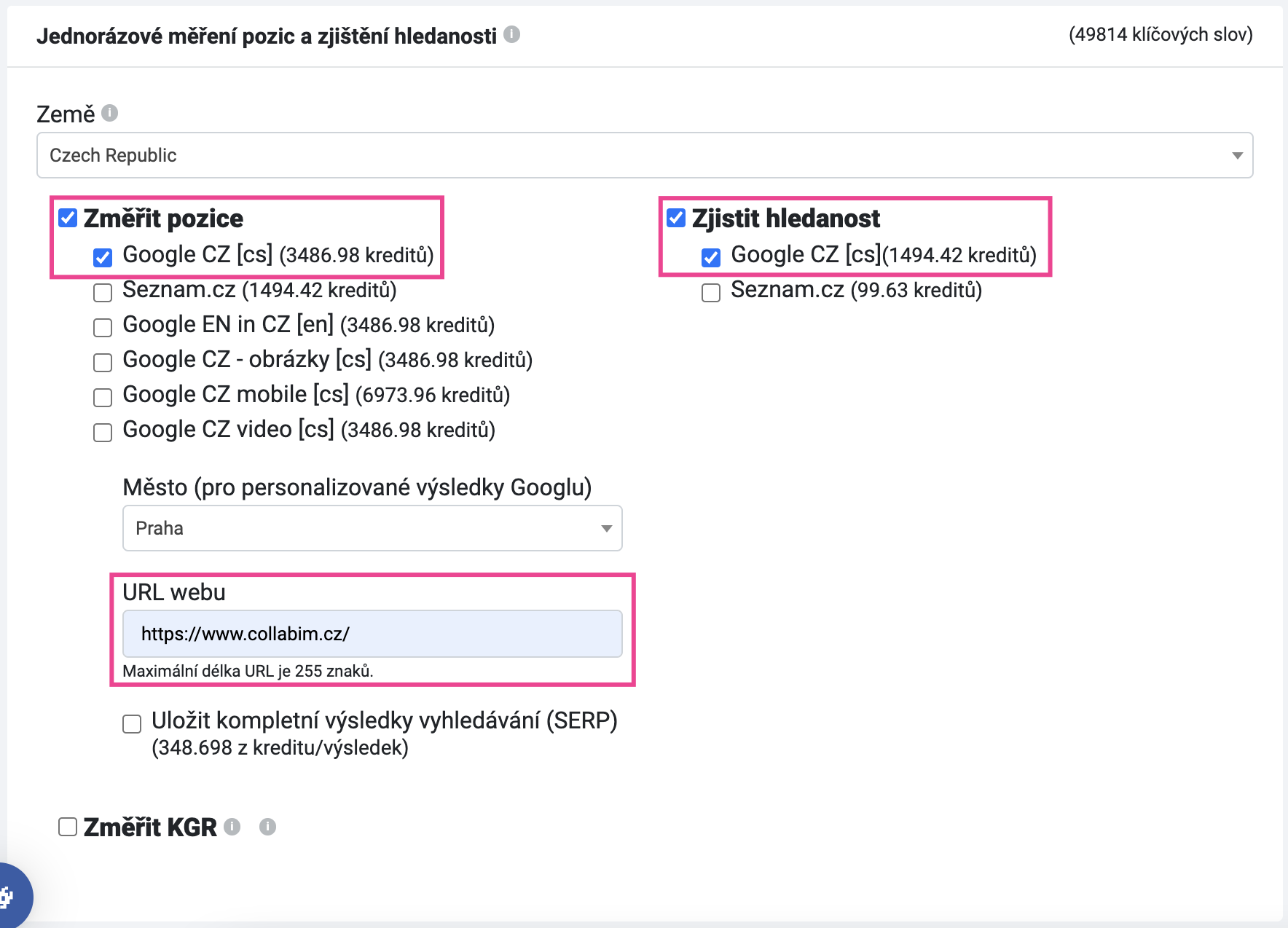Enable Google CZ video [cs] checkbox
Viewport: 1288px width, 928px height.
click(103, 433)
